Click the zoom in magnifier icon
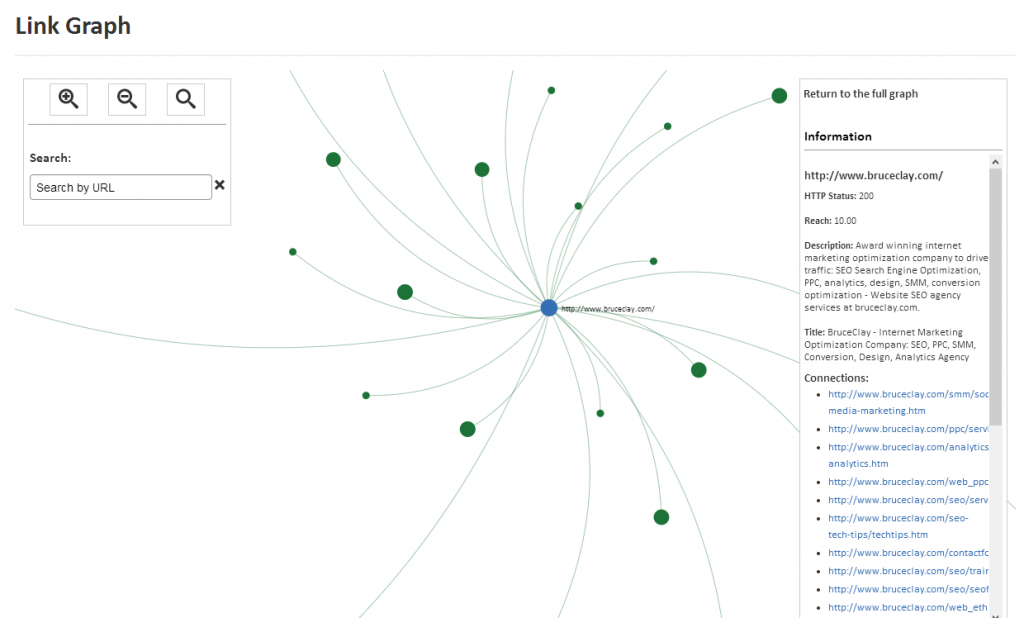1024x618 pixels. click(x=69, y=99)
